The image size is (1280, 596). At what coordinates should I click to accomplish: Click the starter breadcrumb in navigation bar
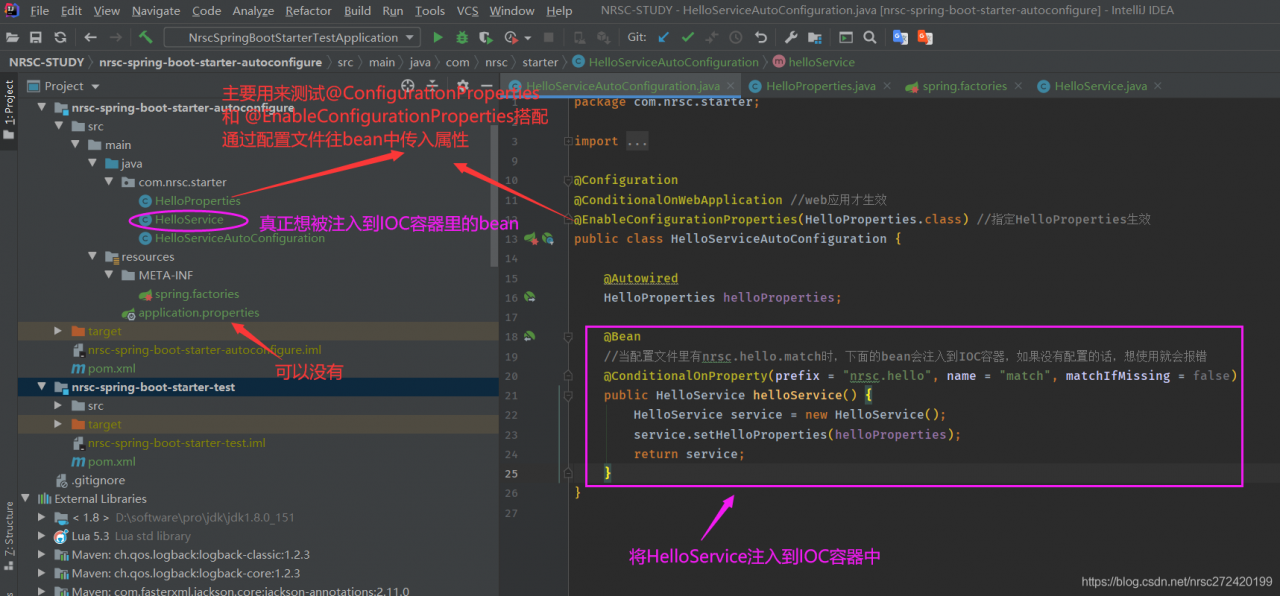click(x=540, y=62)
